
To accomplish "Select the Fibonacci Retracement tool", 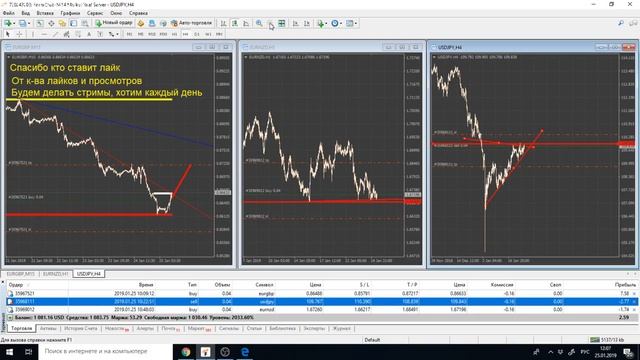I will tap(78, 34).
